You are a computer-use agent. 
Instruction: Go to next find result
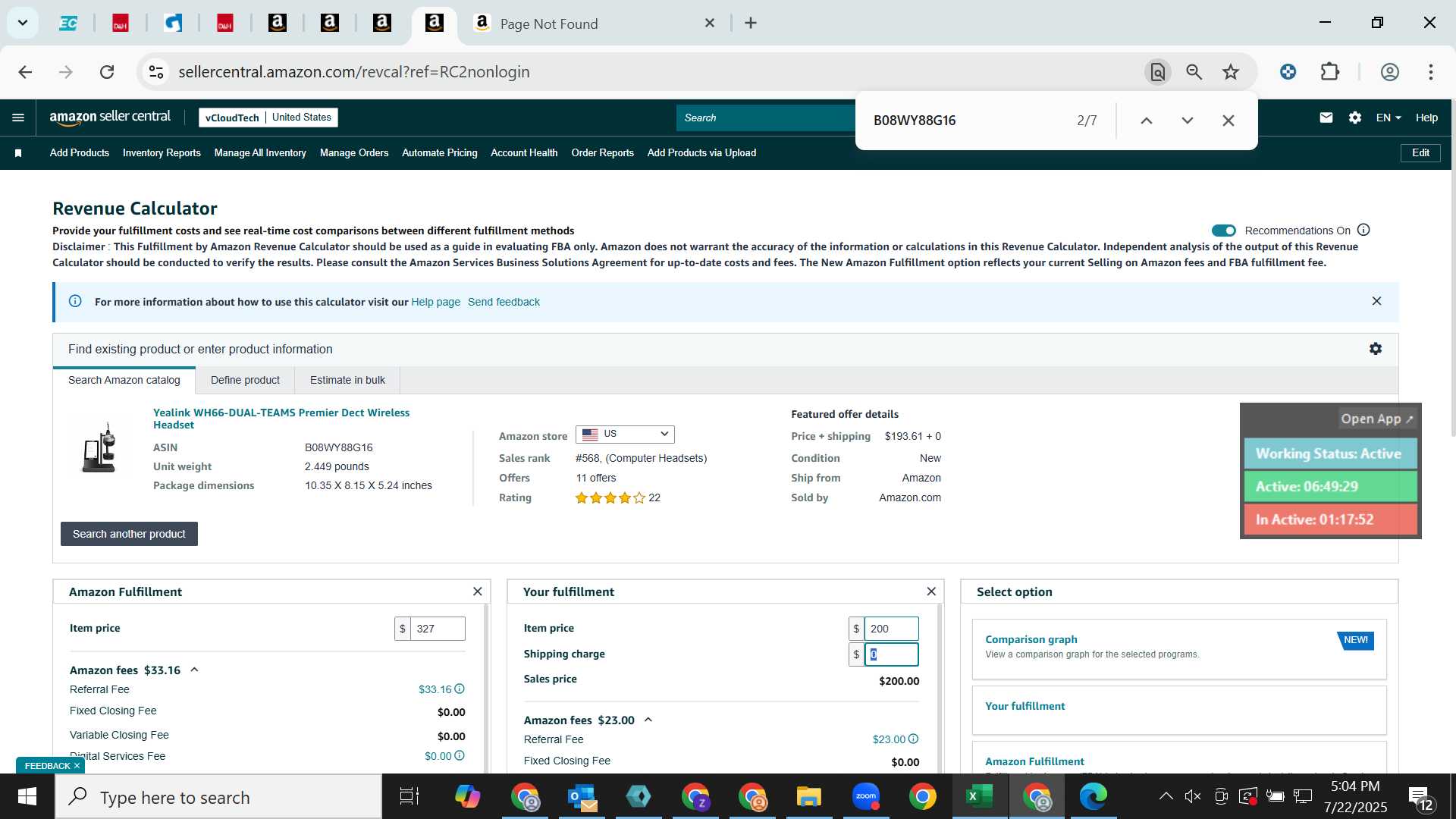tap(1187, 121)
